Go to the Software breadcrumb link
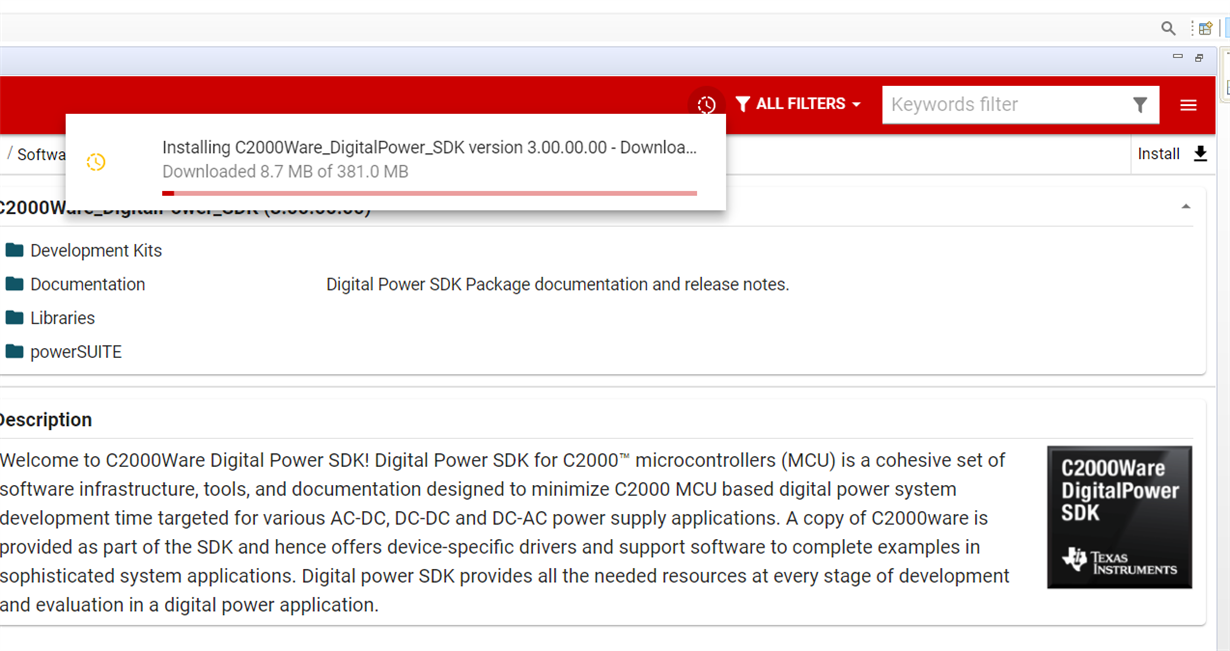Screen dimensions: 1230x651 click(41, 154)
